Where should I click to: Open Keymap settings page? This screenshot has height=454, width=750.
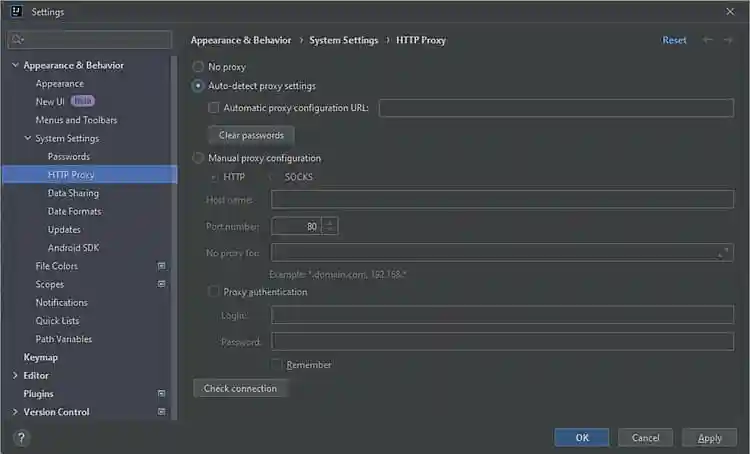pyautogui.click(x=41, y=357)
